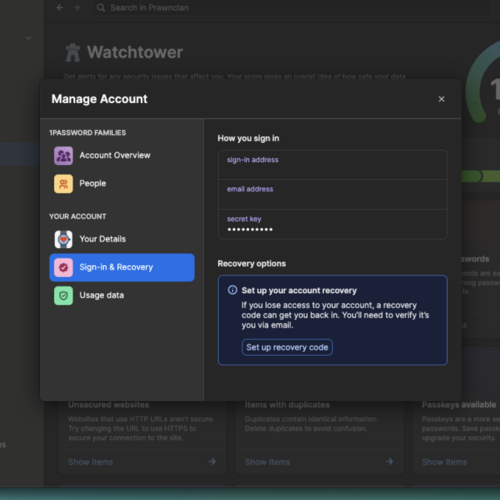Click the green Usage data shield icon
This screenshot has height=500, width=500.
point(63,296)
